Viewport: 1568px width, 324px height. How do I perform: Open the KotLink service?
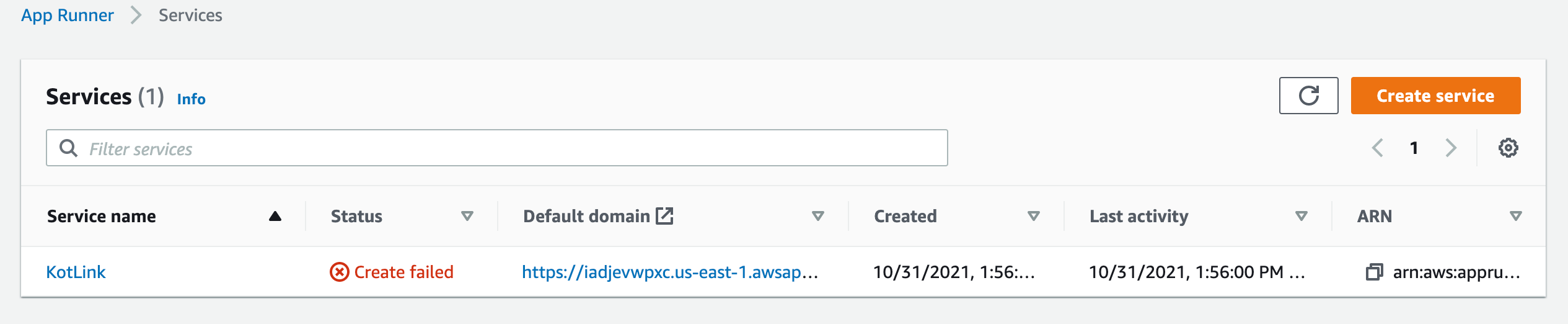76,272
